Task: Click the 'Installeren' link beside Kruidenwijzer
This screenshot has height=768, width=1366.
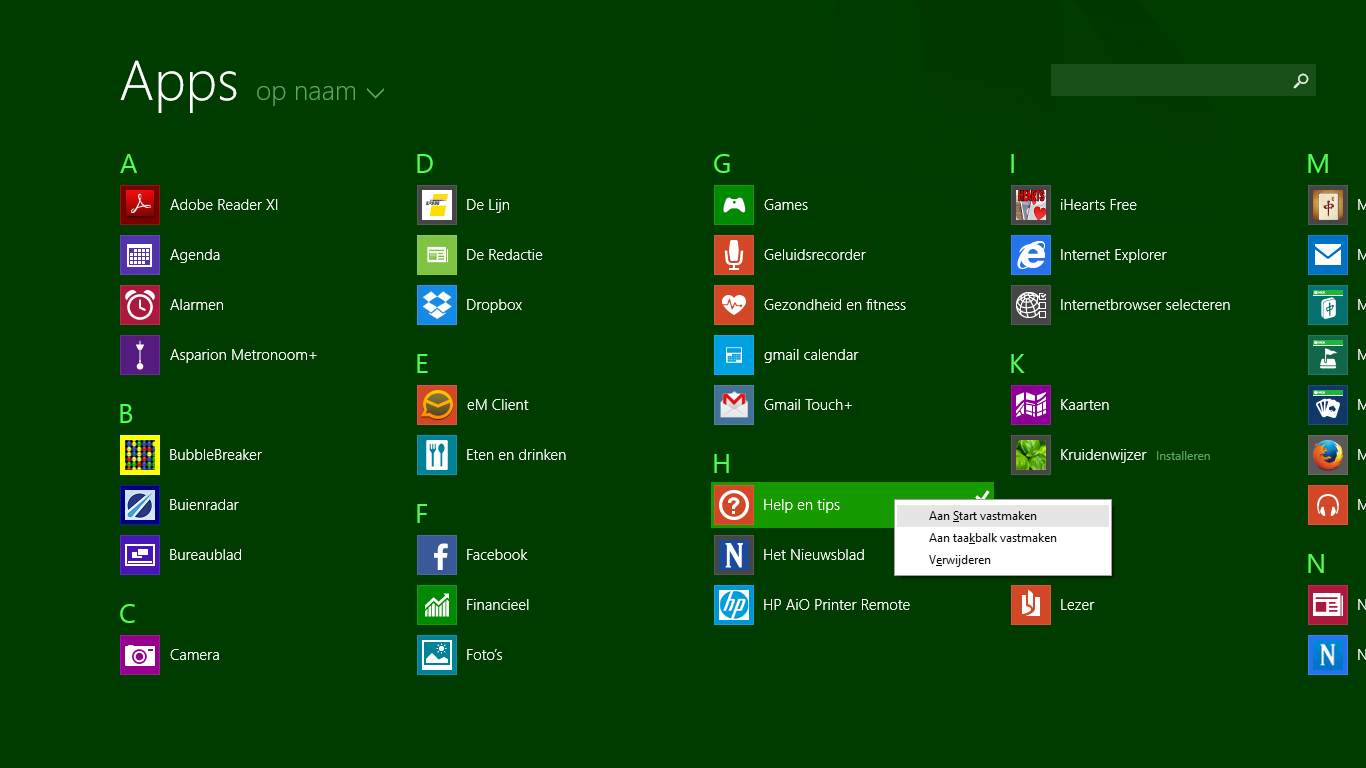Action: (1183, 456)
